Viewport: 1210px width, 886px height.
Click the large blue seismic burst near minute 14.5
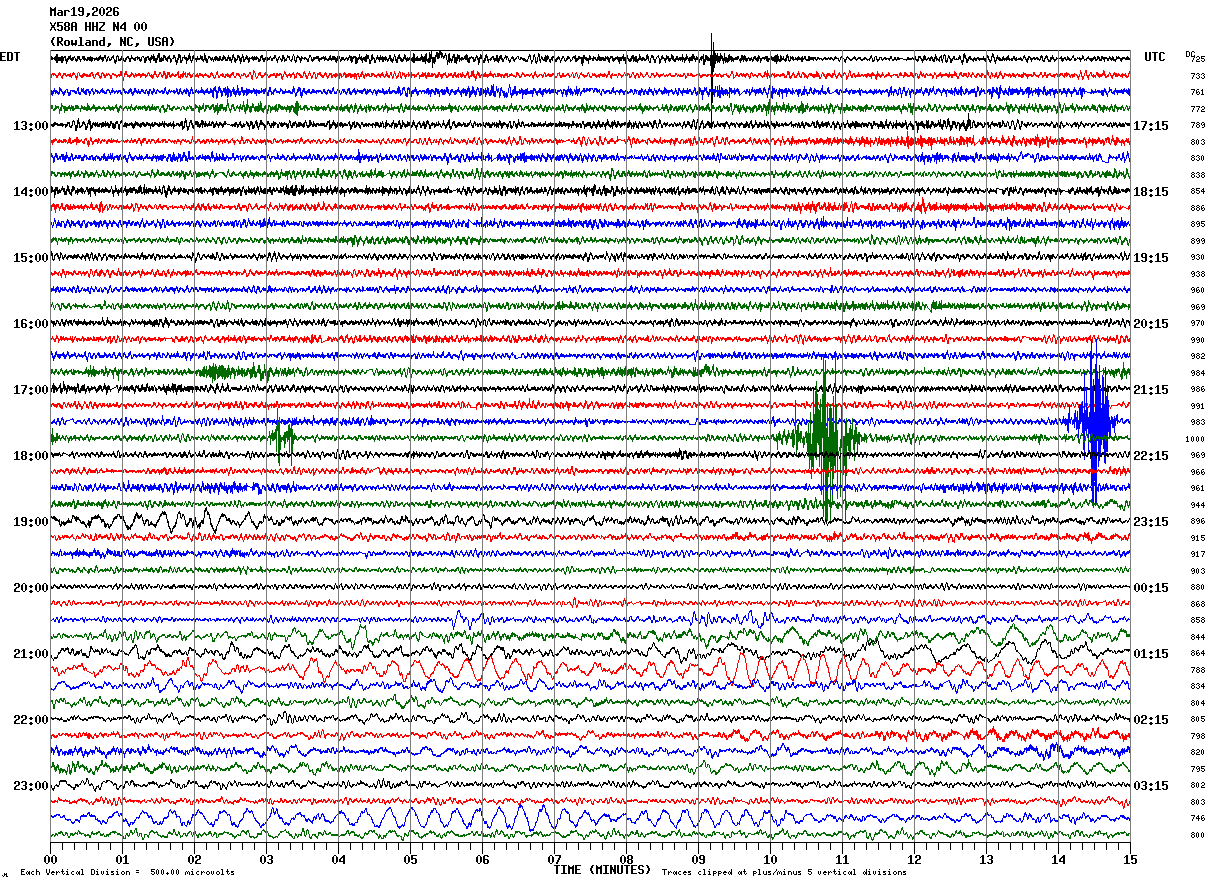click(1094, 421)
